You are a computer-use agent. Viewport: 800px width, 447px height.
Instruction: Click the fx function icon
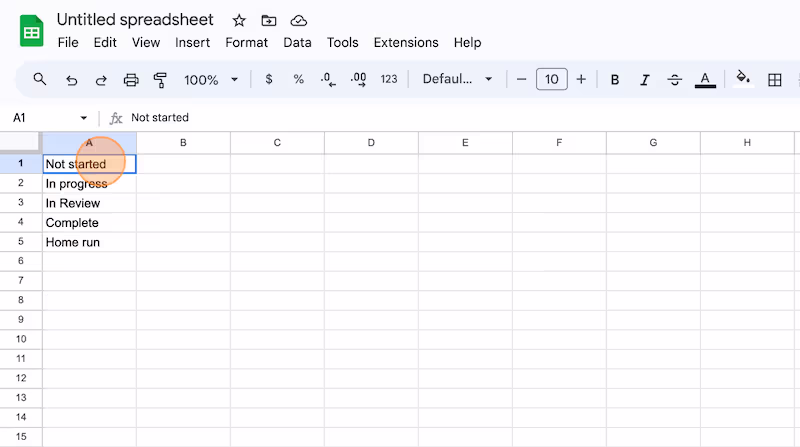[x=116, y=118]
